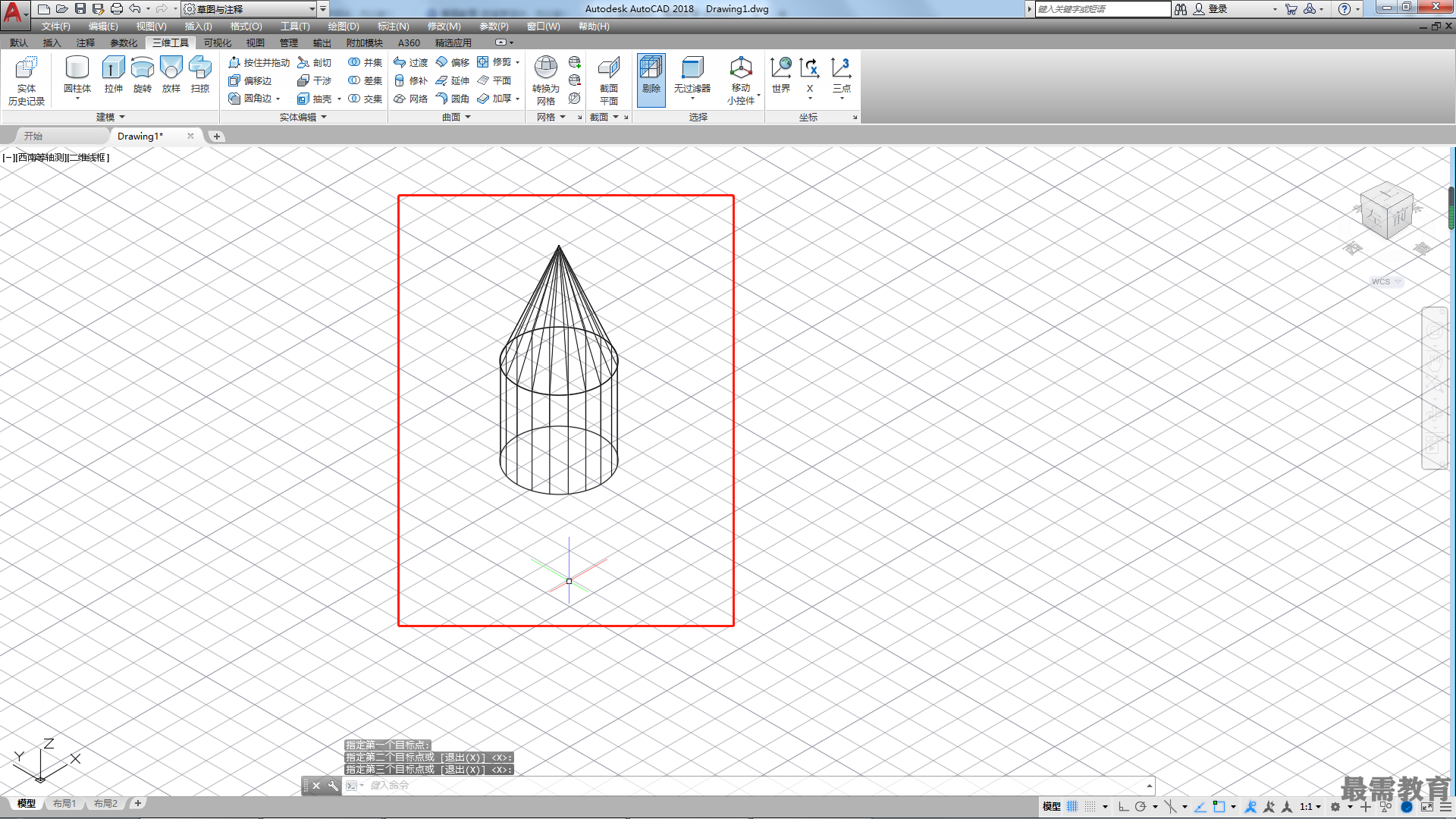Screen dimensions: 1456x819
Task: Open the 圆角边 fillet edge dropdown arrow
Action: coord(278,99)
